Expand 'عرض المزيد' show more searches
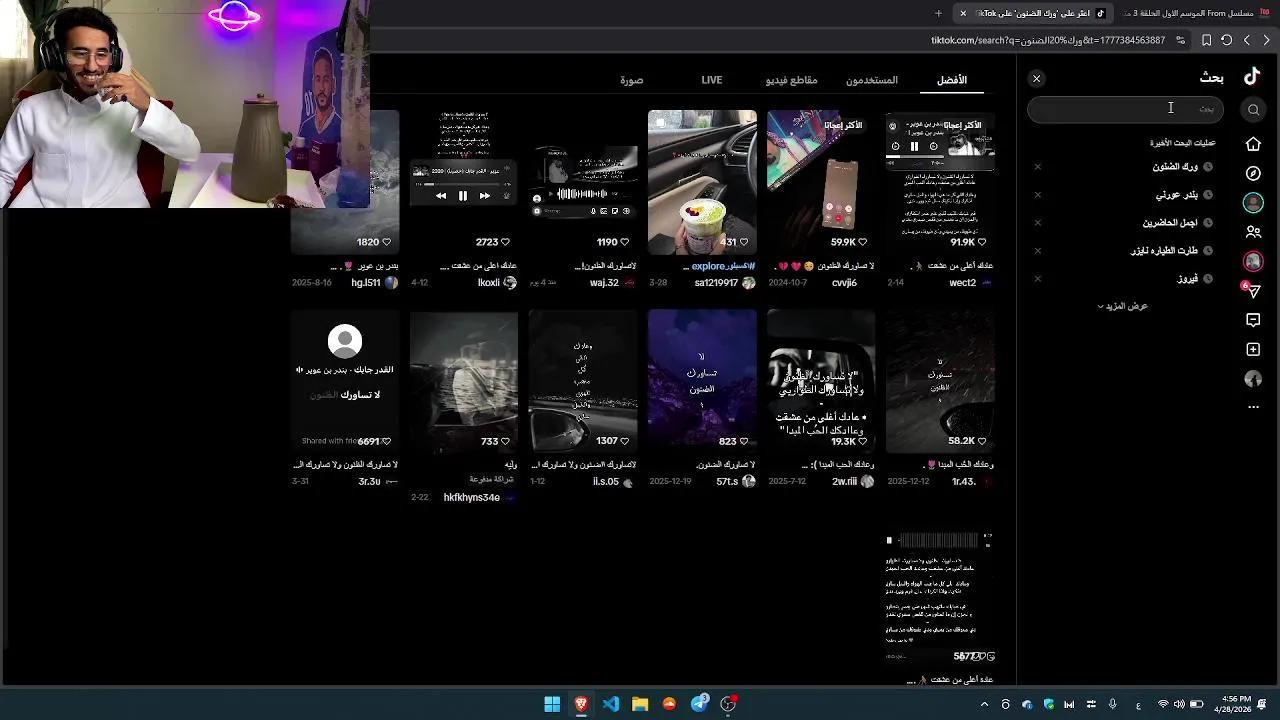The image size is (1280, 720). (1122, 306)
